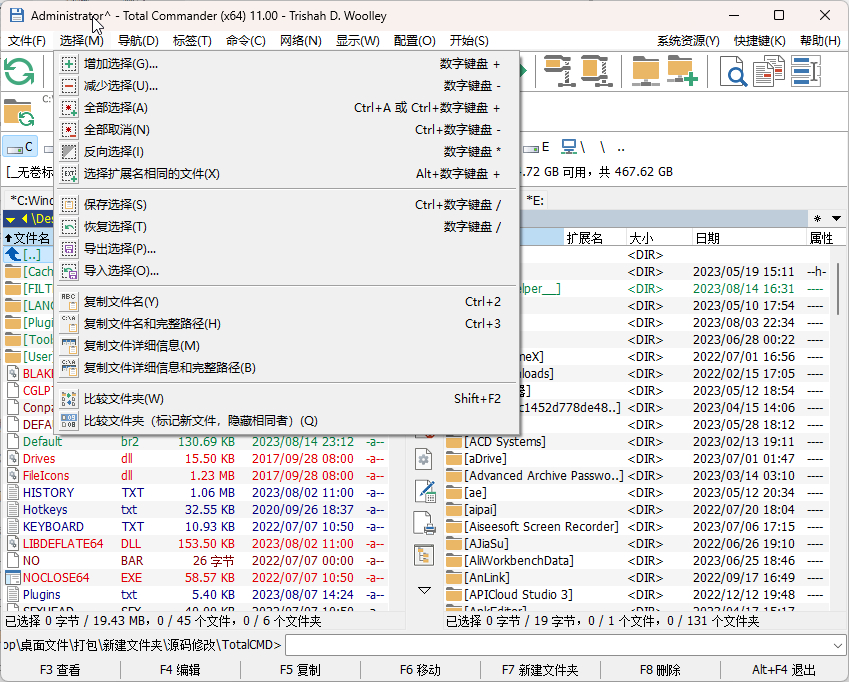Choose 全部选择(A) menu entry

coord(287,108)
